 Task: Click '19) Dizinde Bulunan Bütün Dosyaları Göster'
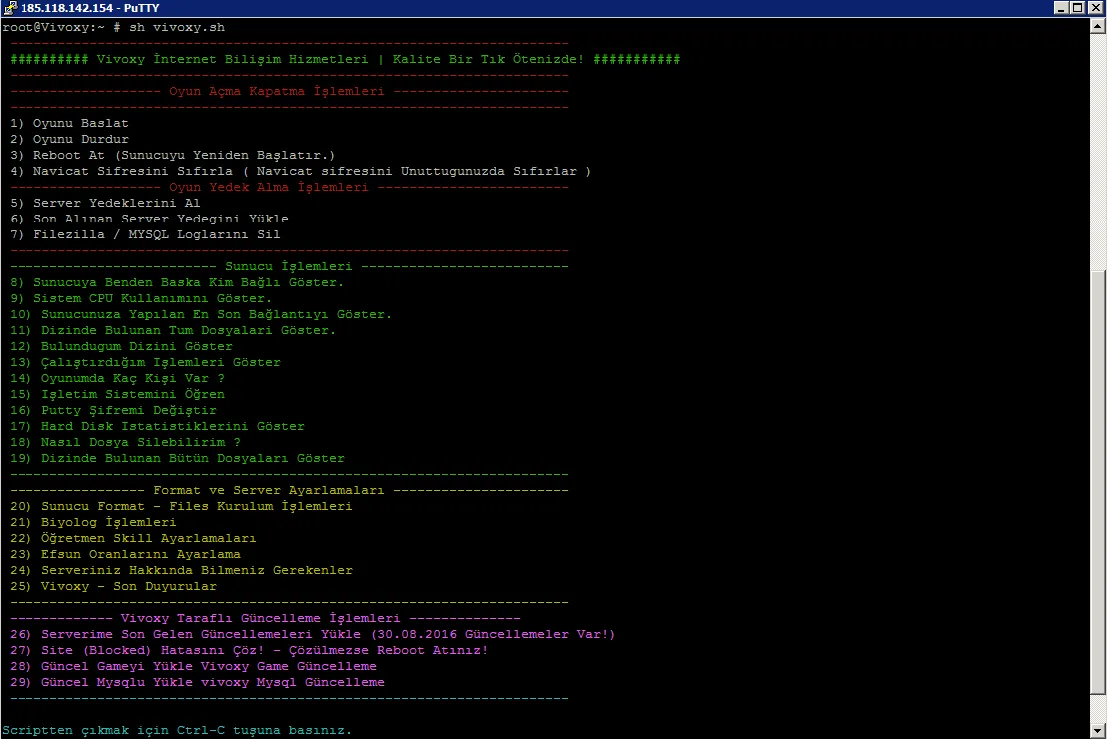coord(177,459)
